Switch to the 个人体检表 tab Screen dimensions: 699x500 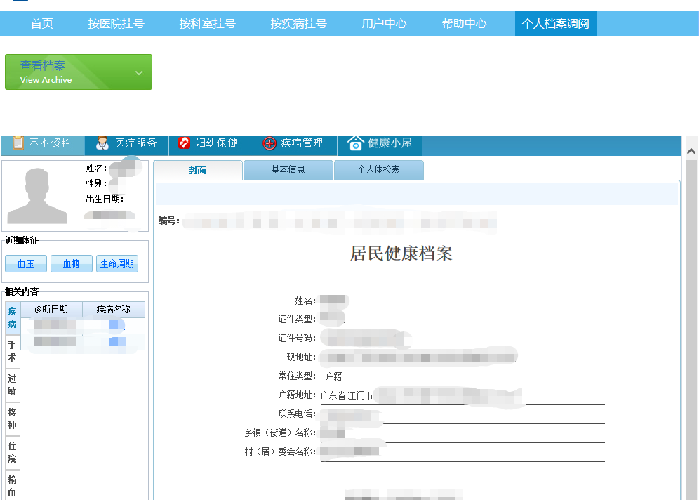point(378,170)
